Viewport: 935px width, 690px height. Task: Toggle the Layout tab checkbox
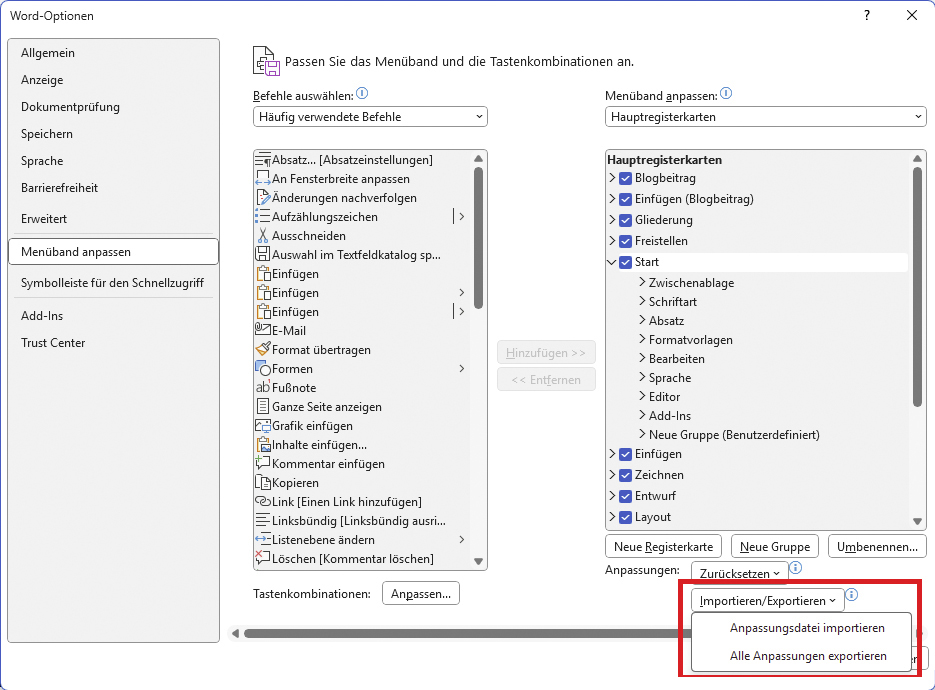[x=626, y=517]
